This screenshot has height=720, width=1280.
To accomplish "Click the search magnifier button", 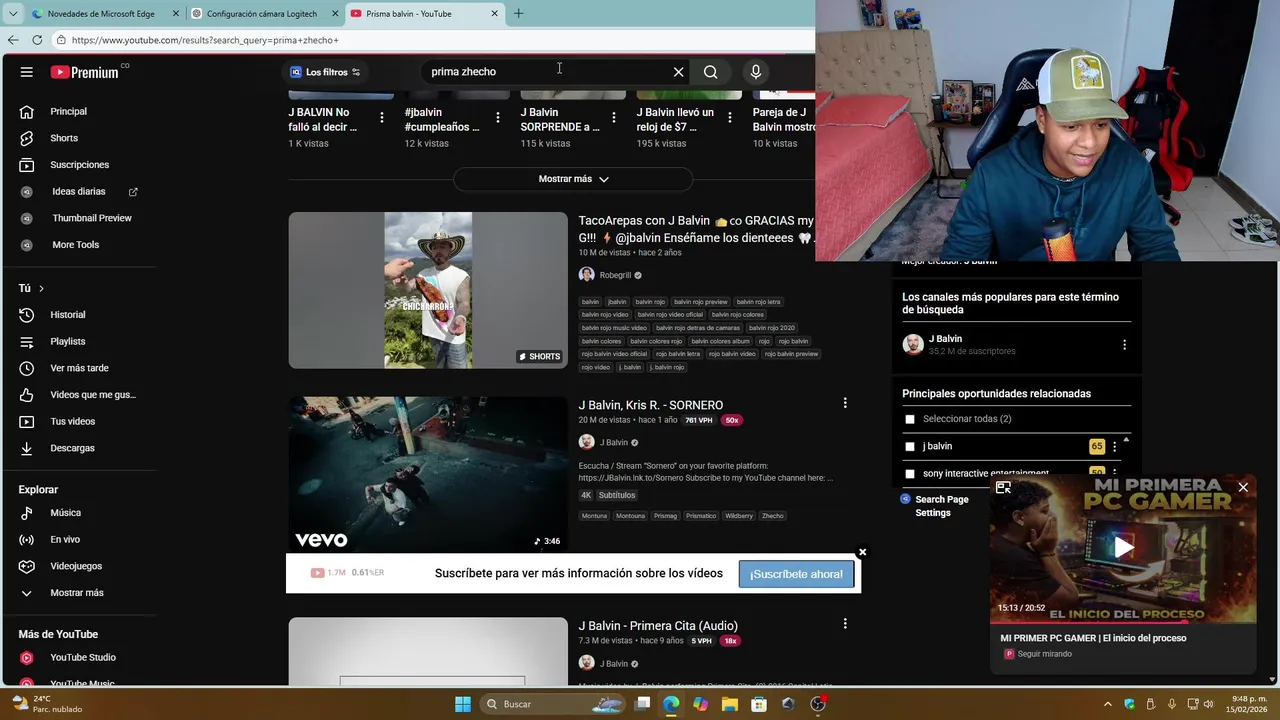I will pos(710,72).
